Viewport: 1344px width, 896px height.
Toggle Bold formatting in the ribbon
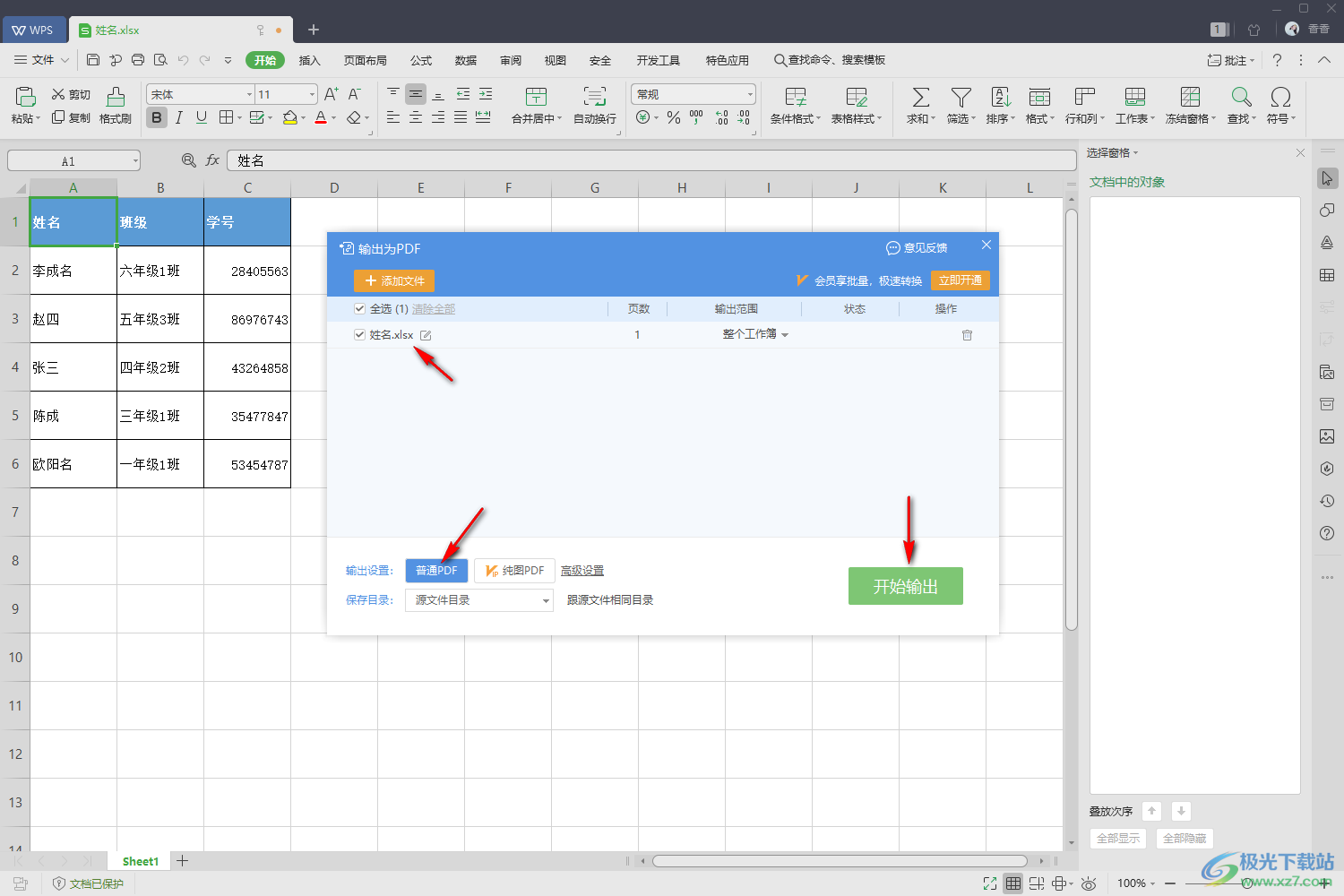(157, 117)
